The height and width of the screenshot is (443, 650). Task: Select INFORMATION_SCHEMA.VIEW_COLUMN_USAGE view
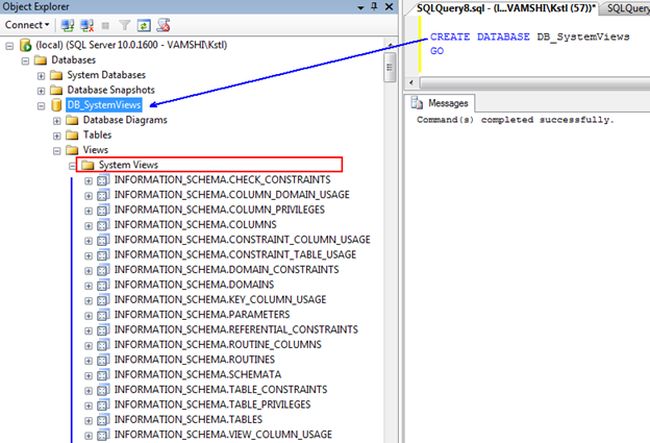[x=223, y=435]
